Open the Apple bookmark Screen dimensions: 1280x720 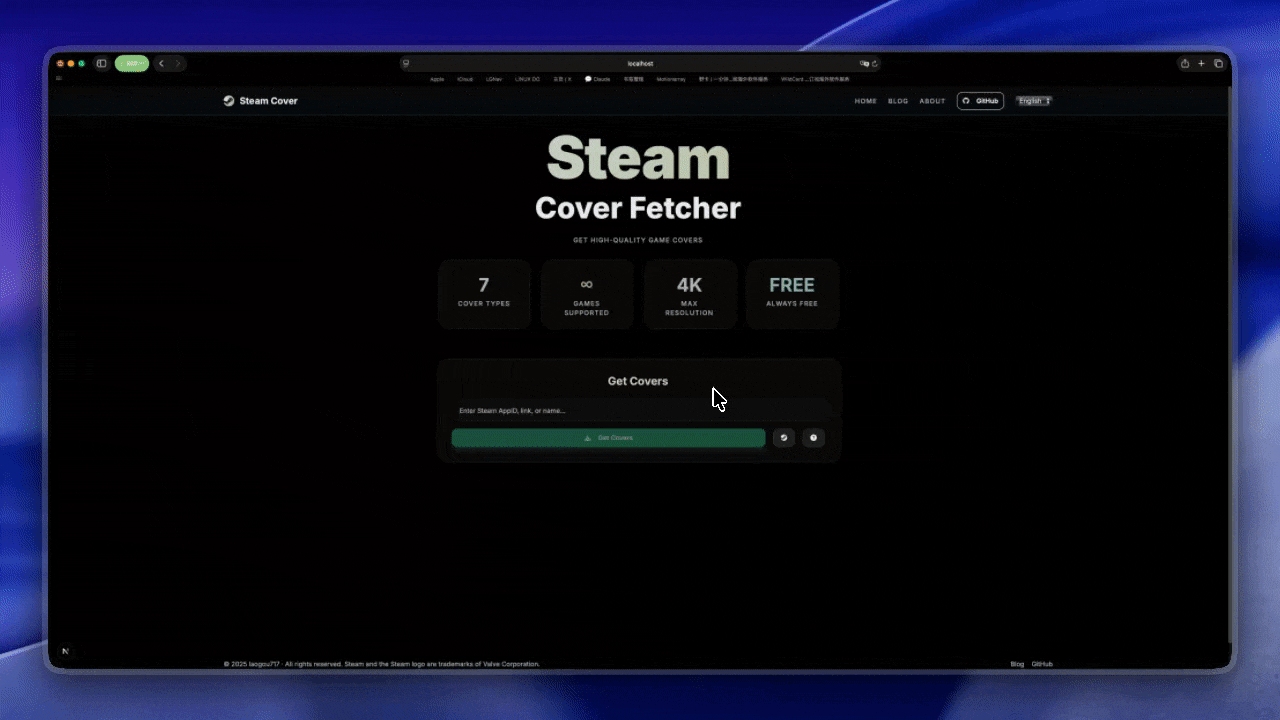coord(437,79)
